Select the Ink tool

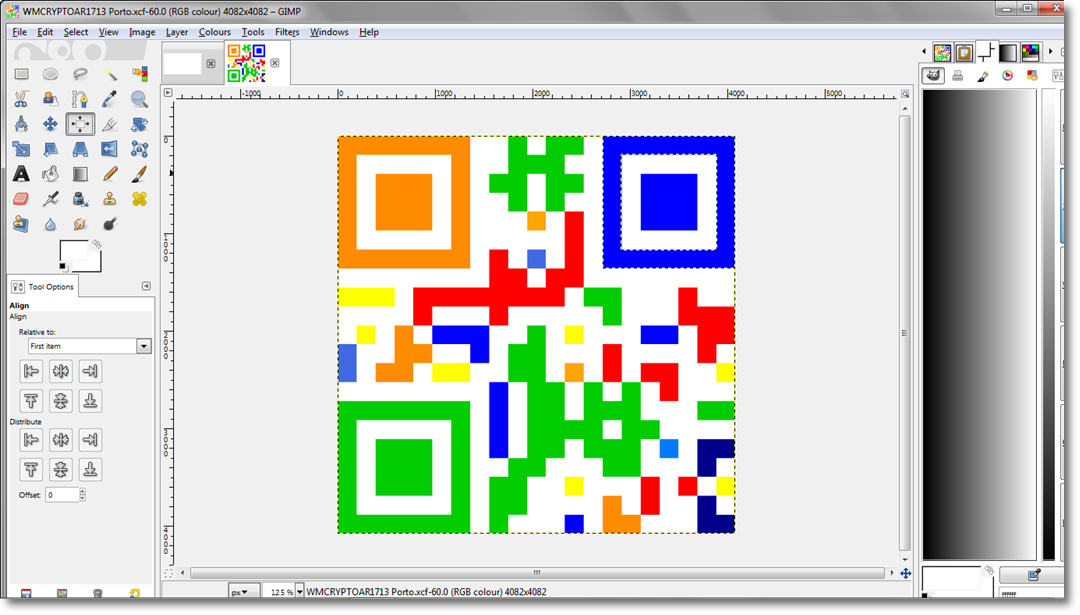point(80,199)
